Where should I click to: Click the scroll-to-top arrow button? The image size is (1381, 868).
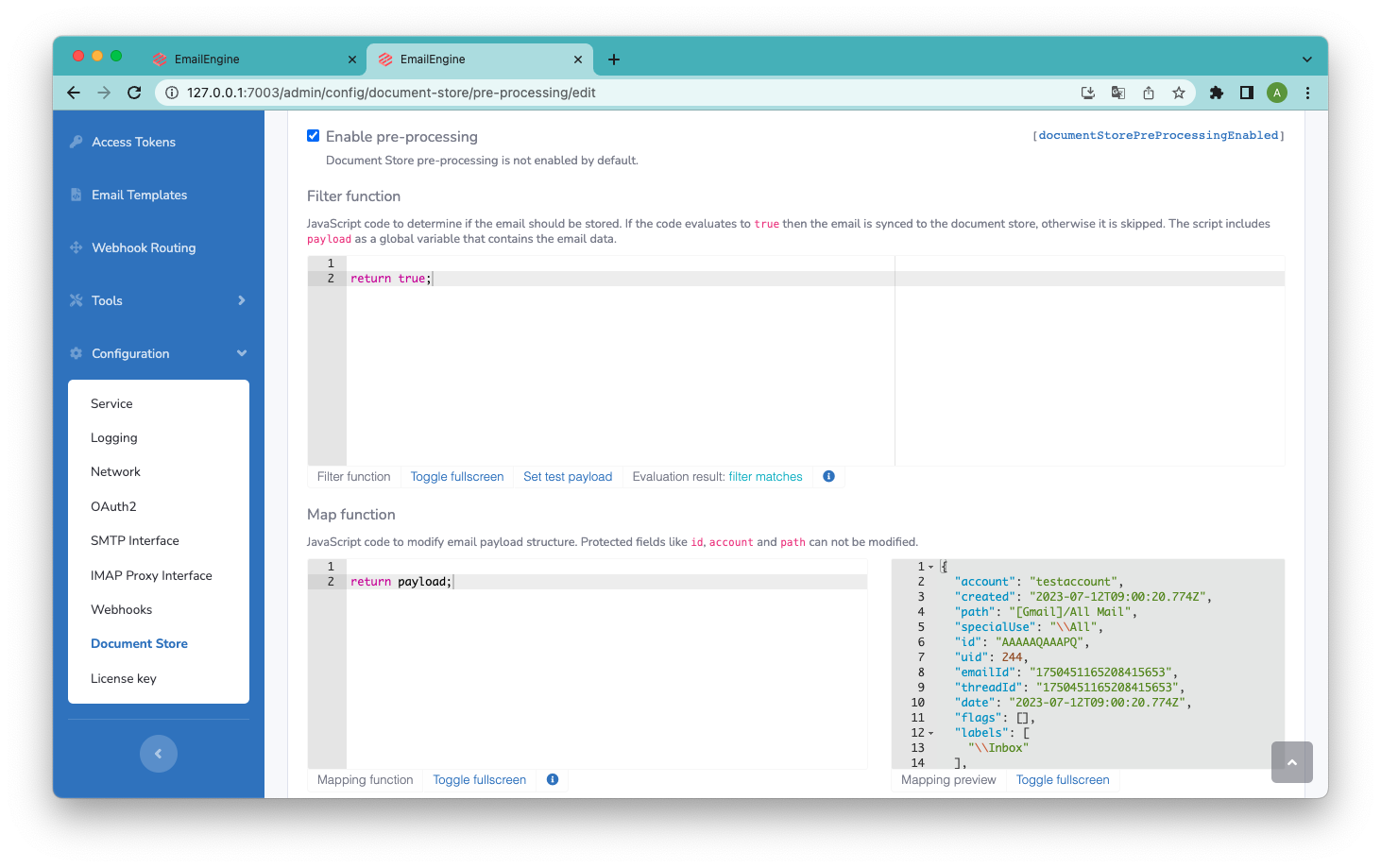point(1292,762)
